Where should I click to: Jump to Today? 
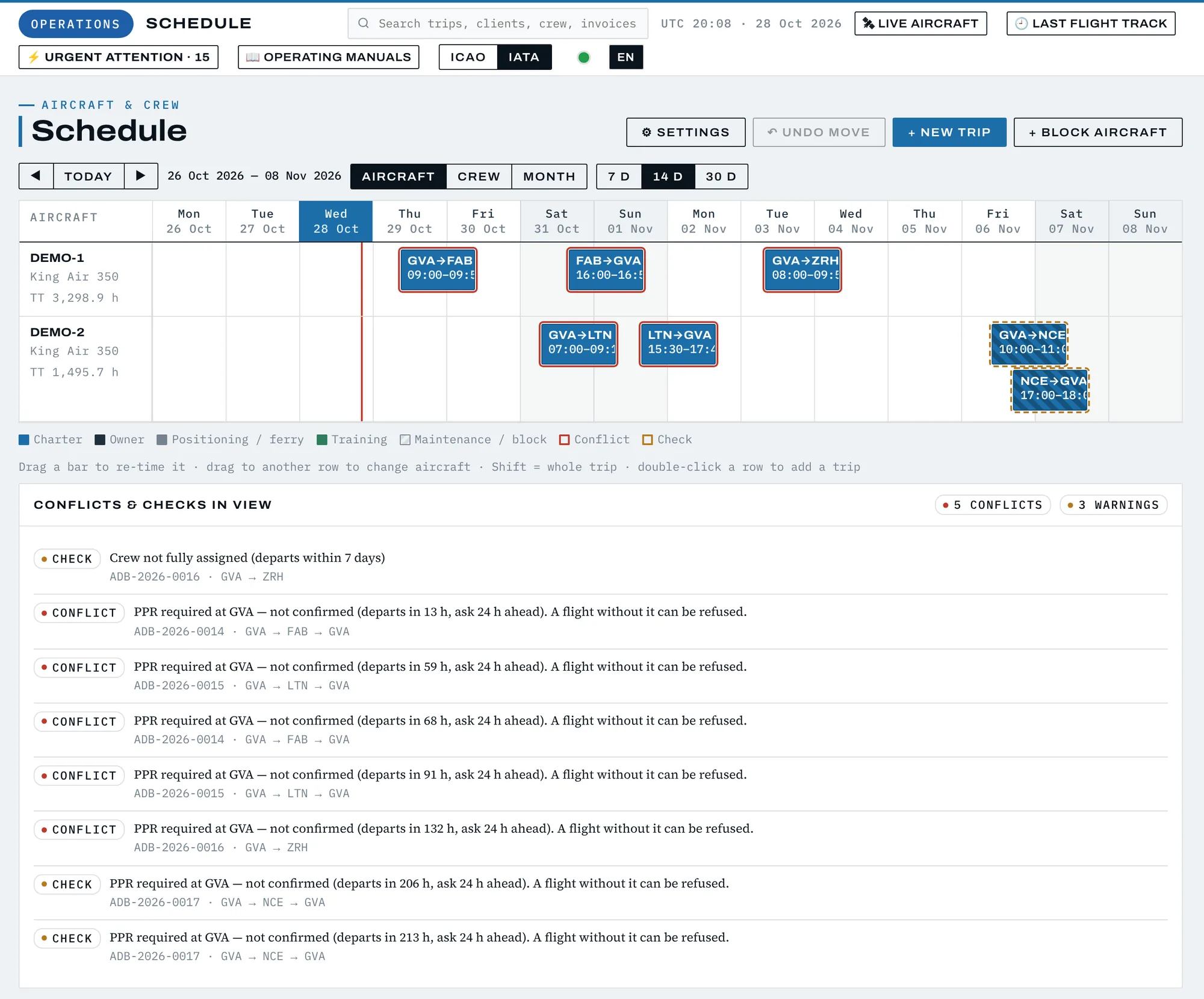pyautogui.click(x=88, y=176)
